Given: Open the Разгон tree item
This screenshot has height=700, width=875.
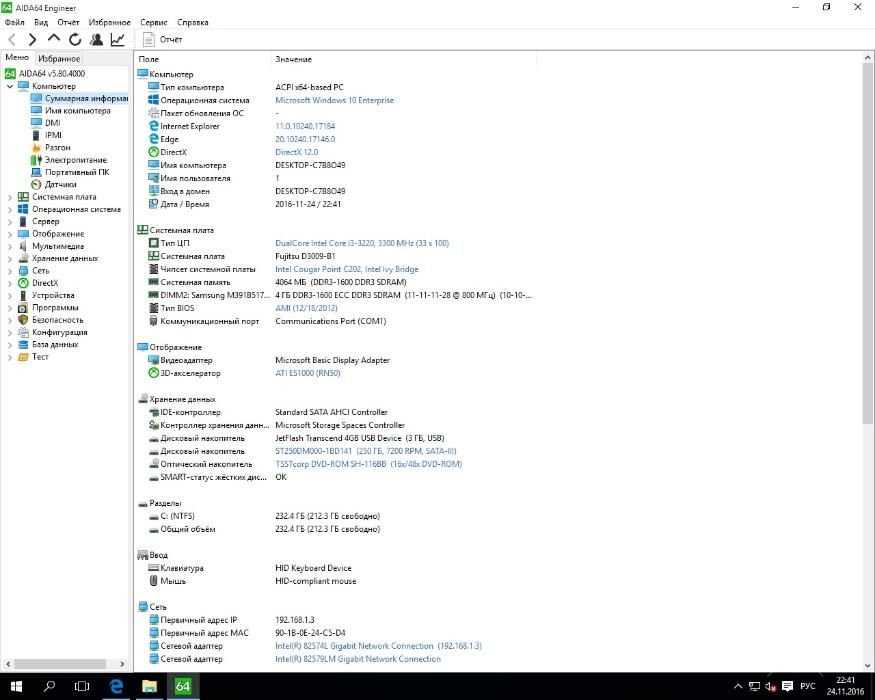Looking at the screenshot, I should [x=51, y=147].
